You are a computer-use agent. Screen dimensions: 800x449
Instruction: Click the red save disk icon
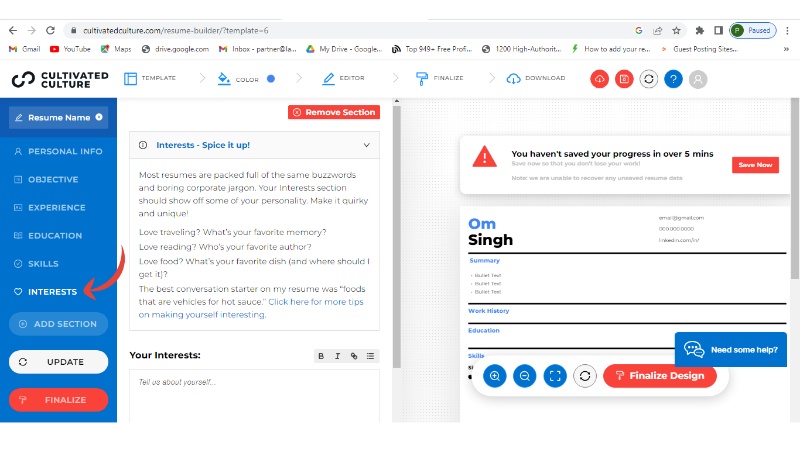[624, 78]
